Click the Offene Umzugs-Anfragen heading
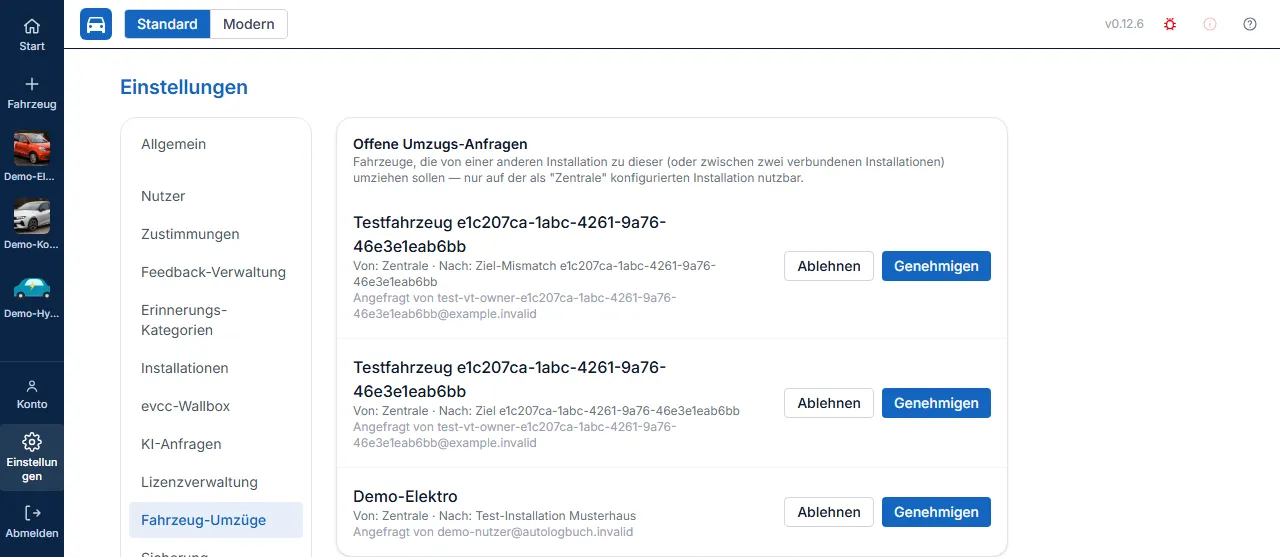This screenshot has width=1280, height=557. [440, 144]
